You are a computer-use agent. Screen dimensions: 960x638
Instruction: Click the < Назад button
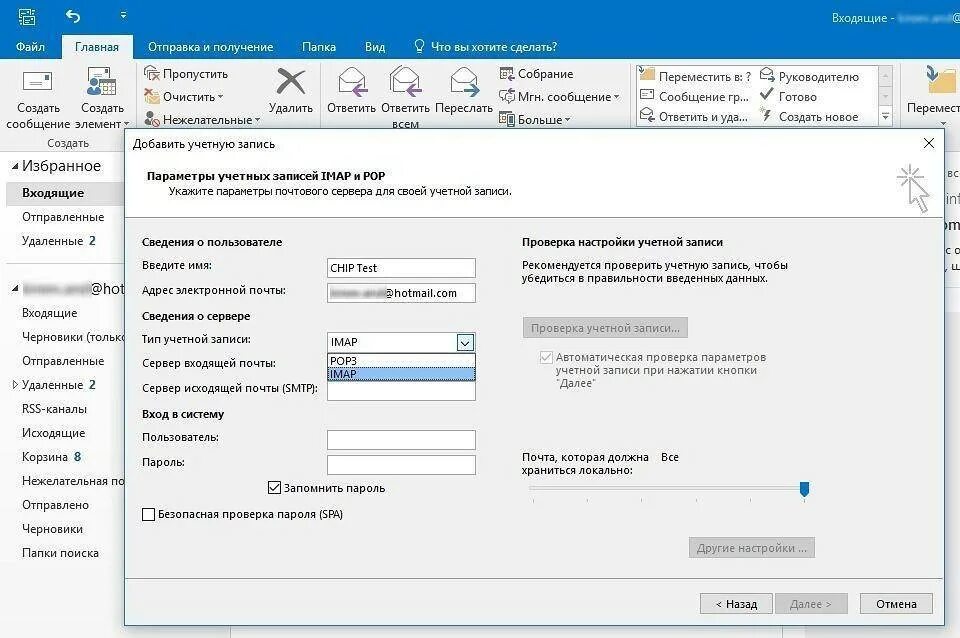tap(736, 604)
